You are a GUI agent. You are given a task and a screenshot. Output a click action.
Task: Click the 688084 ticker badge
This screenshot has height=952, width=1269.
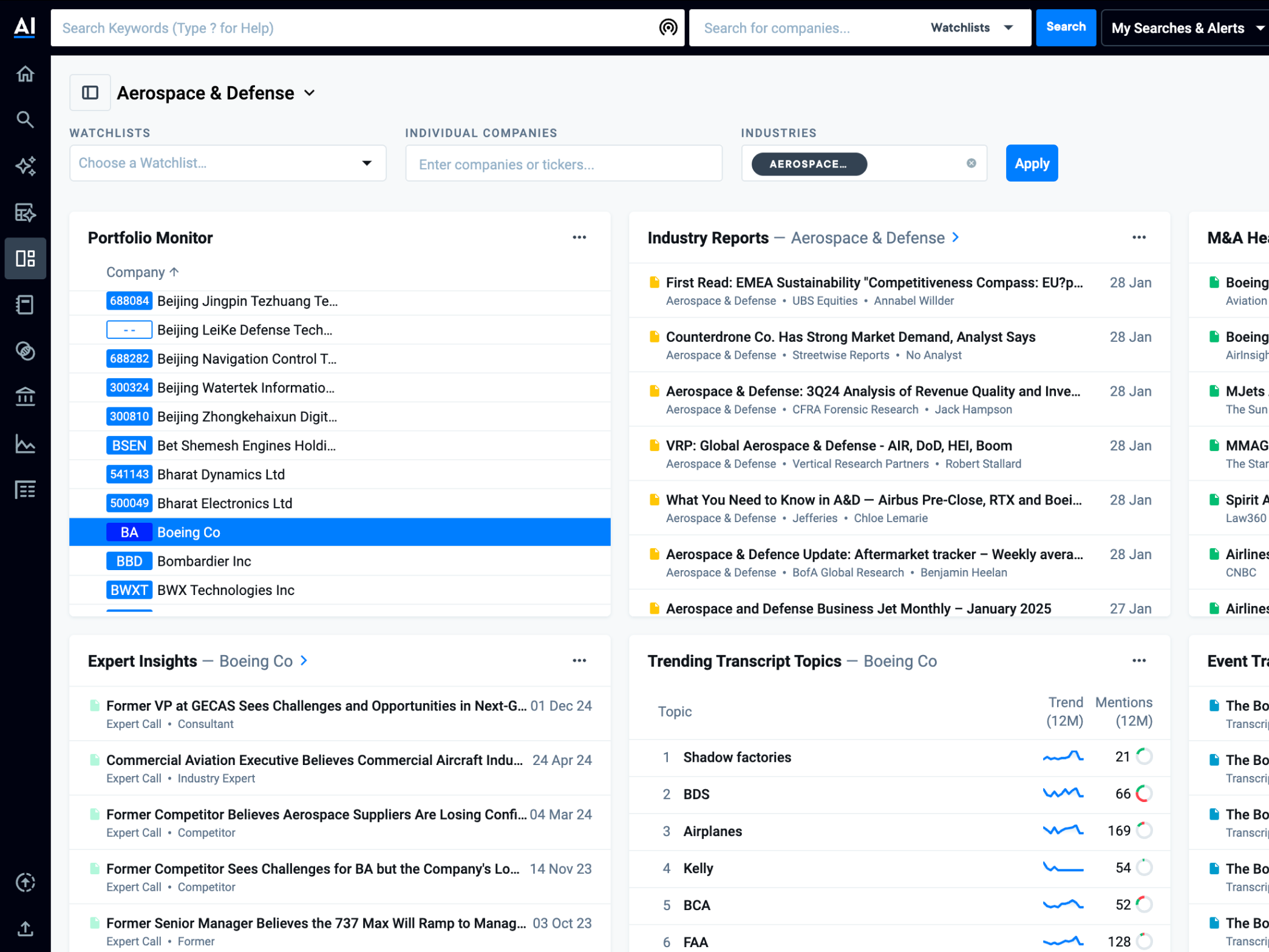pyautogui.click(x=129, y=301)
